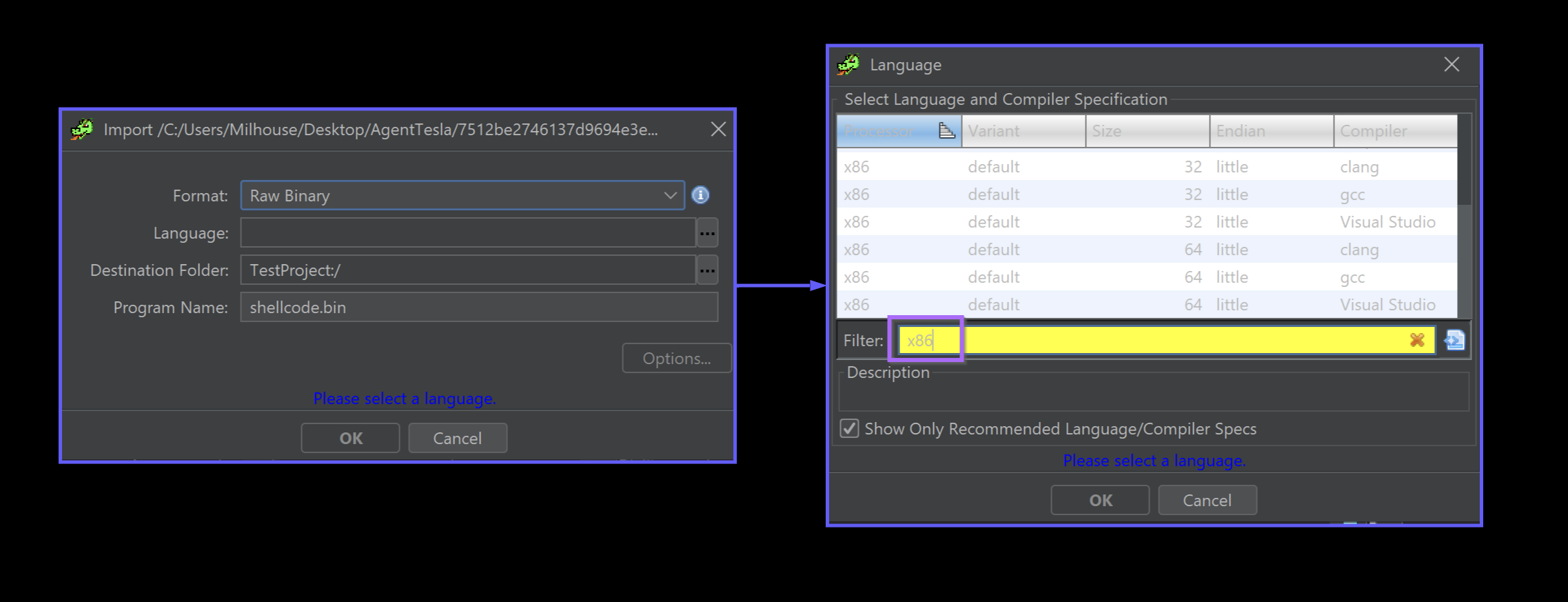Cancel the Import dialog
The height and width of the screenshot is (602, 1568).
click(x=458, y=438)
